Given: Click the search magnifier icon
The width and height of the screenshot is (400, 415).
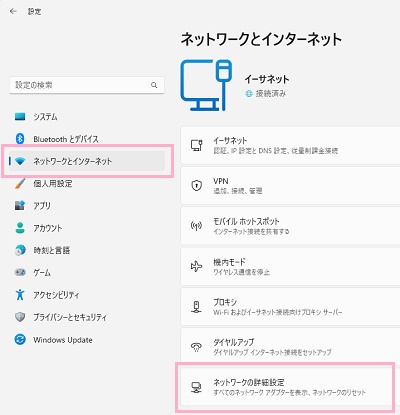Looking at the screenshot, I should tap(154, 85).
